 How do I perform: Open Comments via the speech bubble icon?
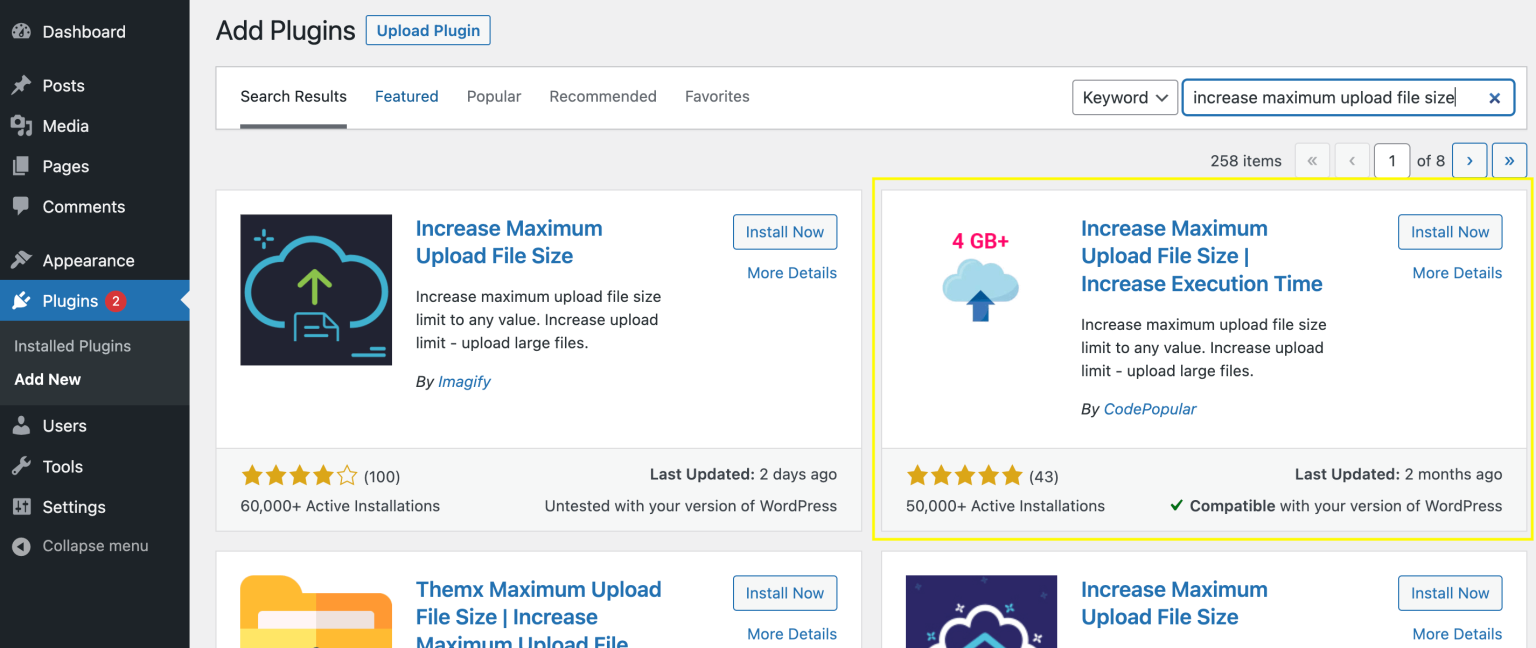[x=22, y=207]
